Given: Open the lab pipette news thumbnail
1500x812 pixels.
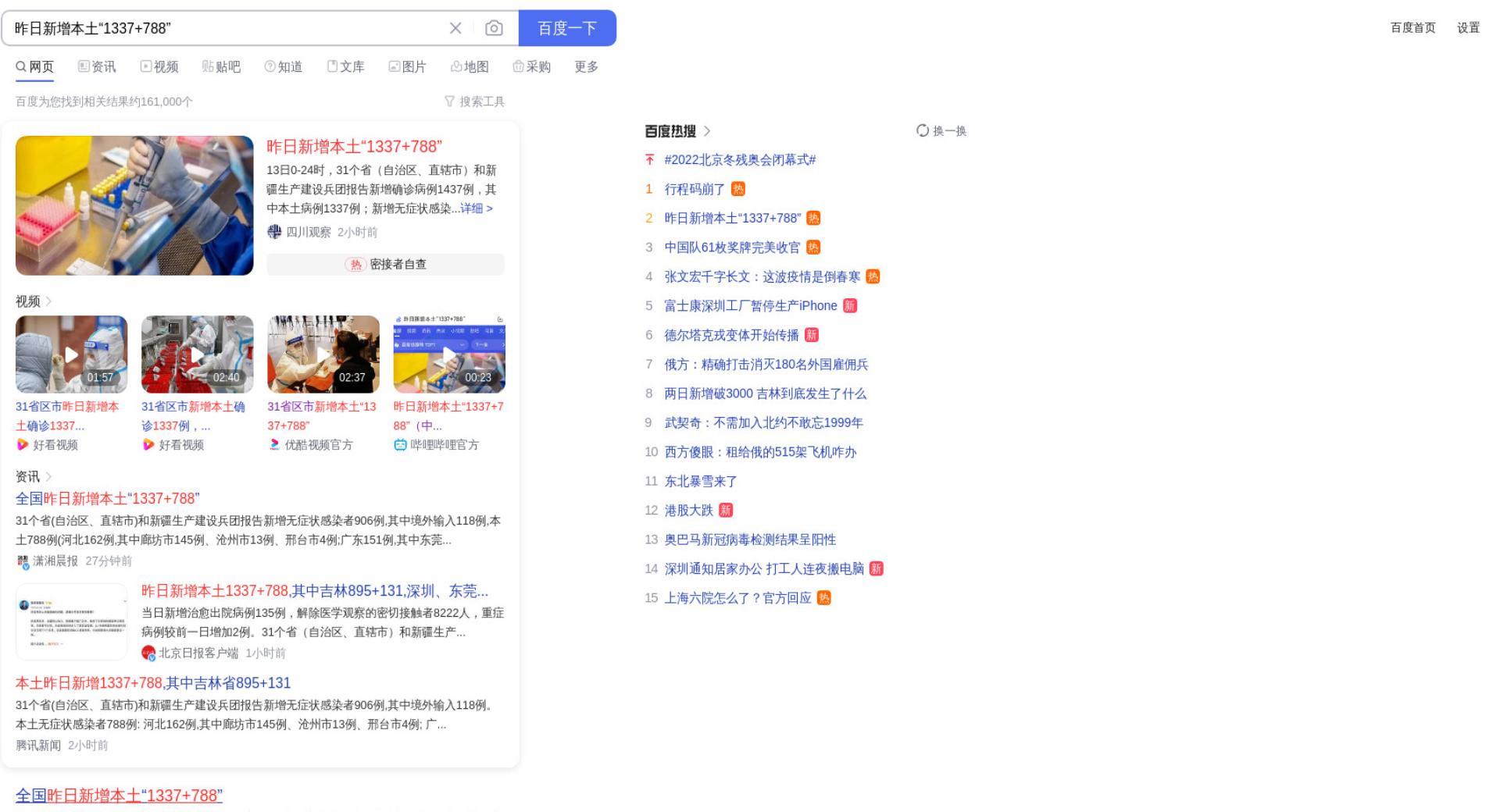Looking at the screenshot, I should pos(134,205).
